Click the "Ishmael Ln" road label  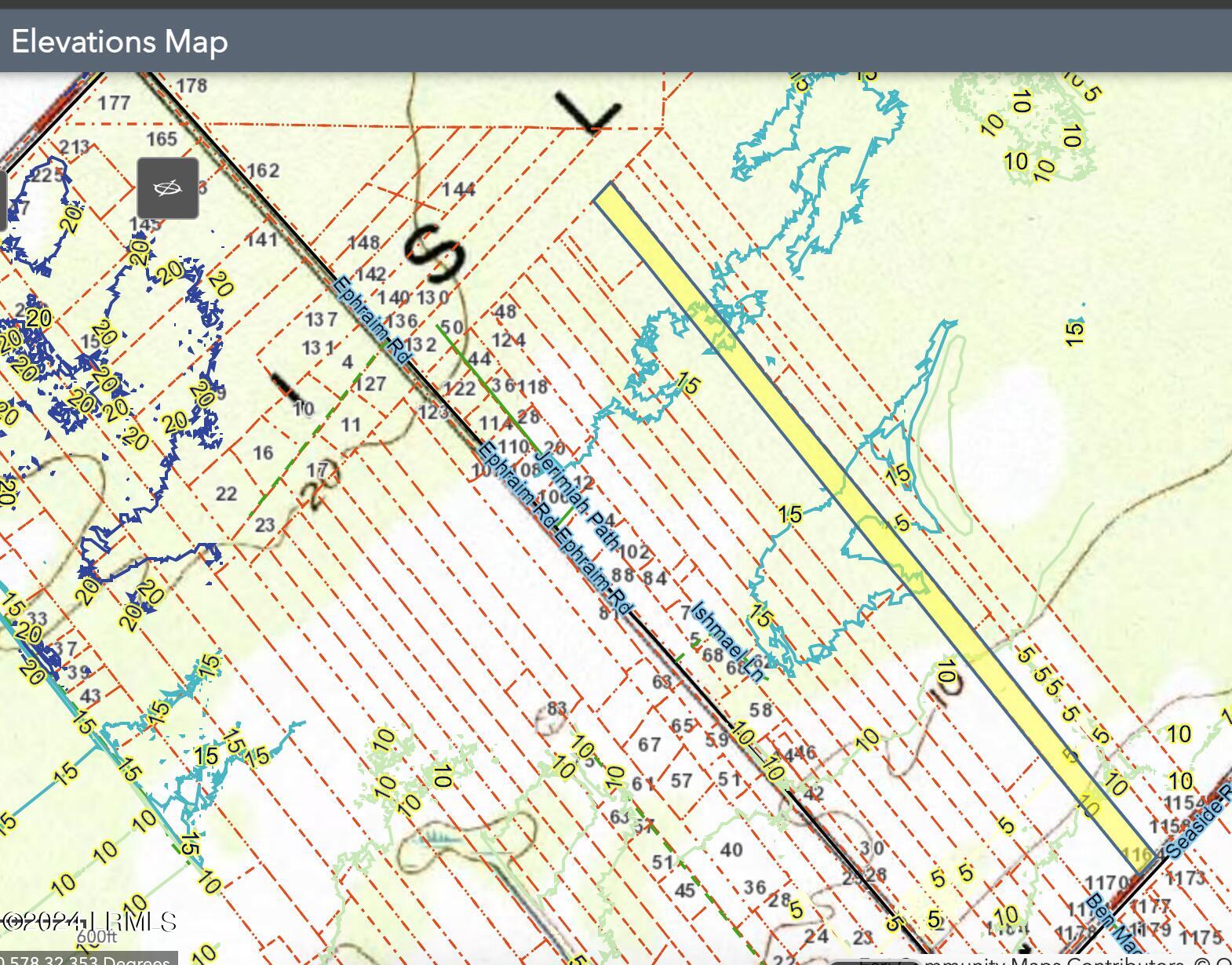727,642
